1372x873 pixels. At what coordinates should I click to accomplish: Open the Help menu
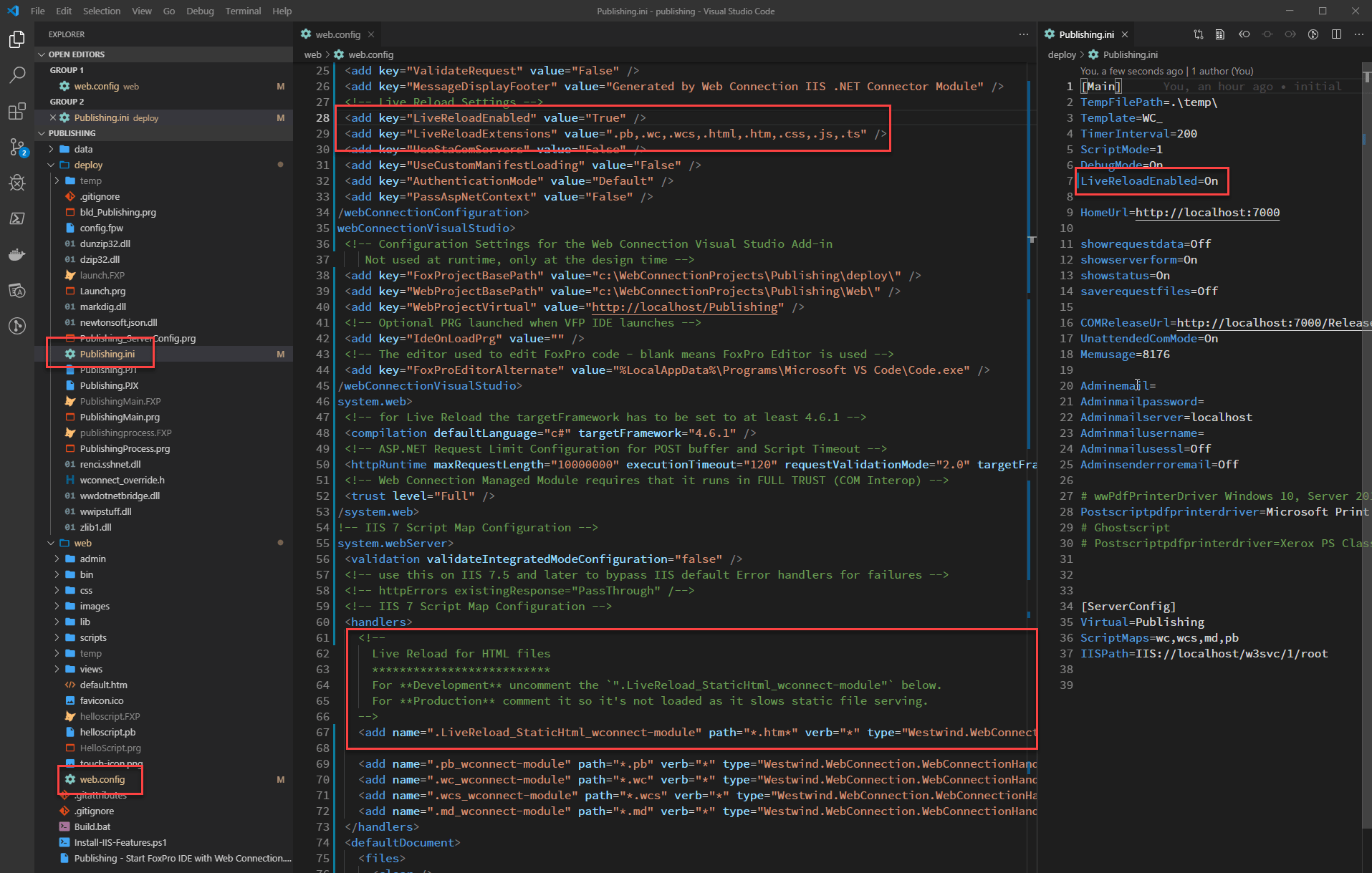tap(282, 11)
